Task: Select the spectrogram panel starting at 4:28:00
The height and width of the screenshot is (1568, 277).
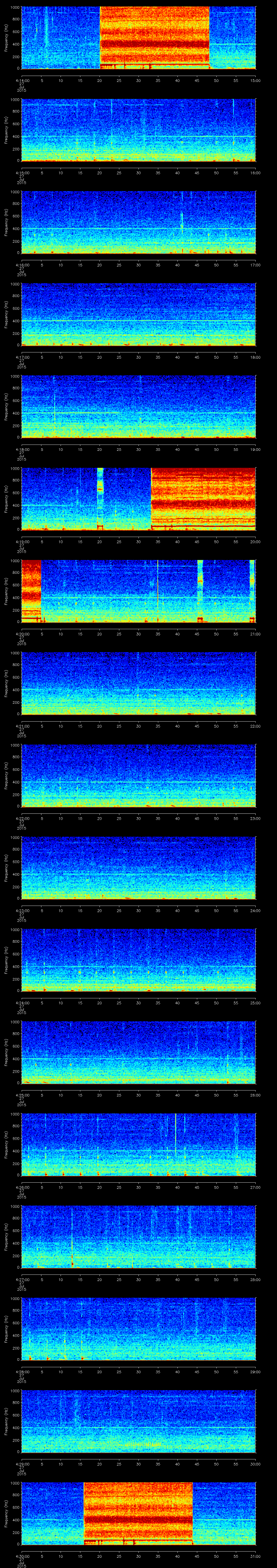Action: pos(138,1329)
